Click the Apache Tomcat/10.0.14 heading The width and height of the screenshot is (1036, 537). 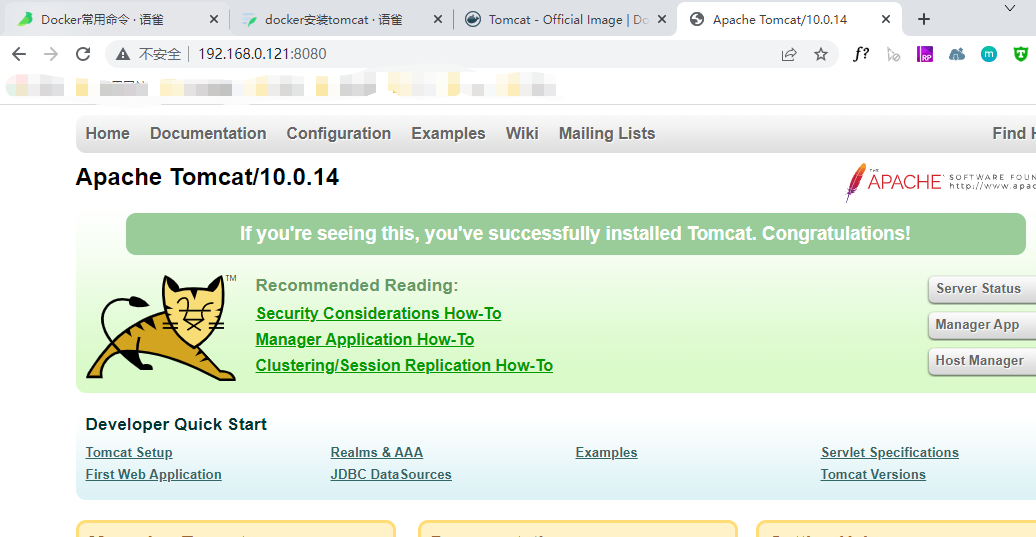207,177
